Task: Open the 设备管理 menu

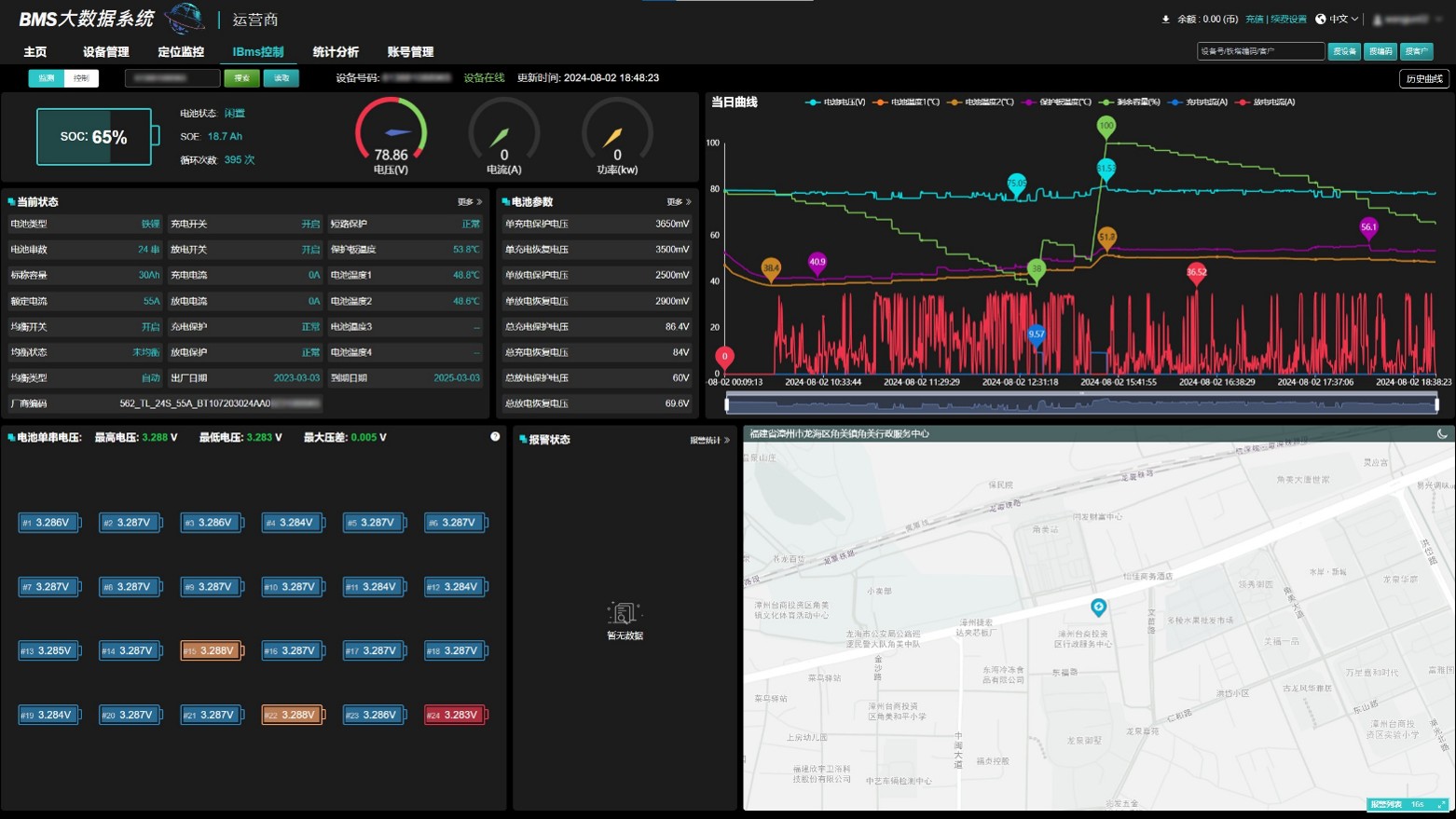Action: pyautogui.click(x=105, y=52)
